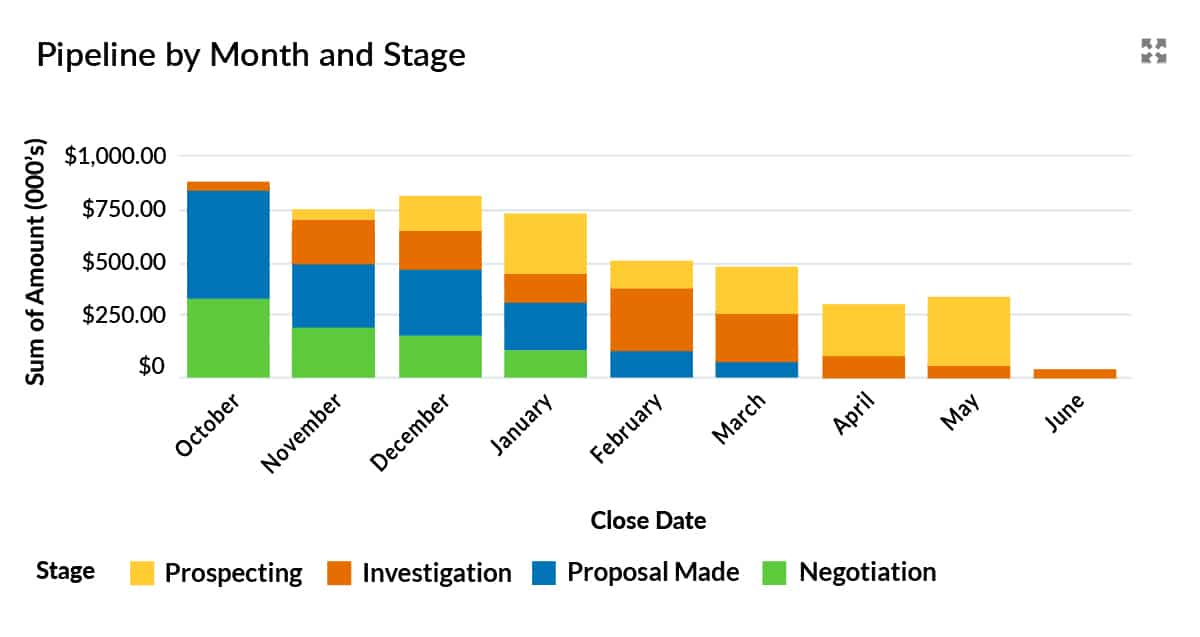Select October's green Negotiation bar segment
Viewport: 1200px width, 637px height.
click(228, 337)
